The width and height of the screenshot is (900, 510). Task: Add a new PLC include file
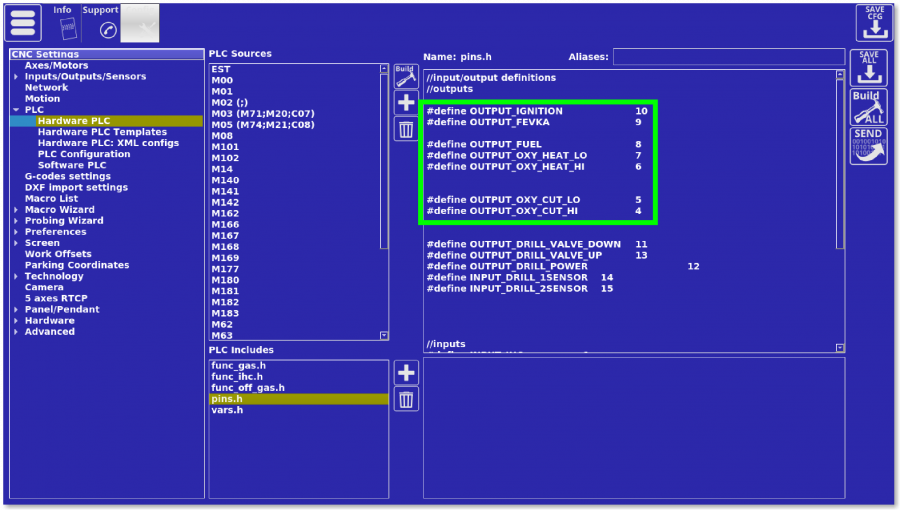[406, 373]
